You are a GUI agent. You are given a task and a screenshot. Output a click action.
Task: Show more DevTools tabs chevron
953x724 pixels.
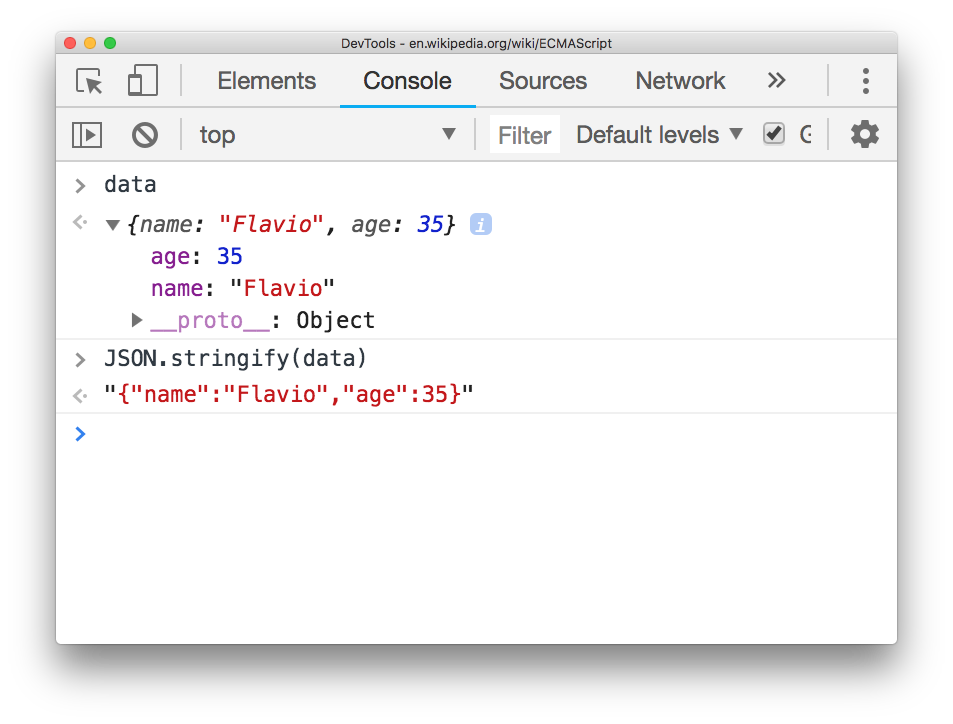click(x=776, y=81)
